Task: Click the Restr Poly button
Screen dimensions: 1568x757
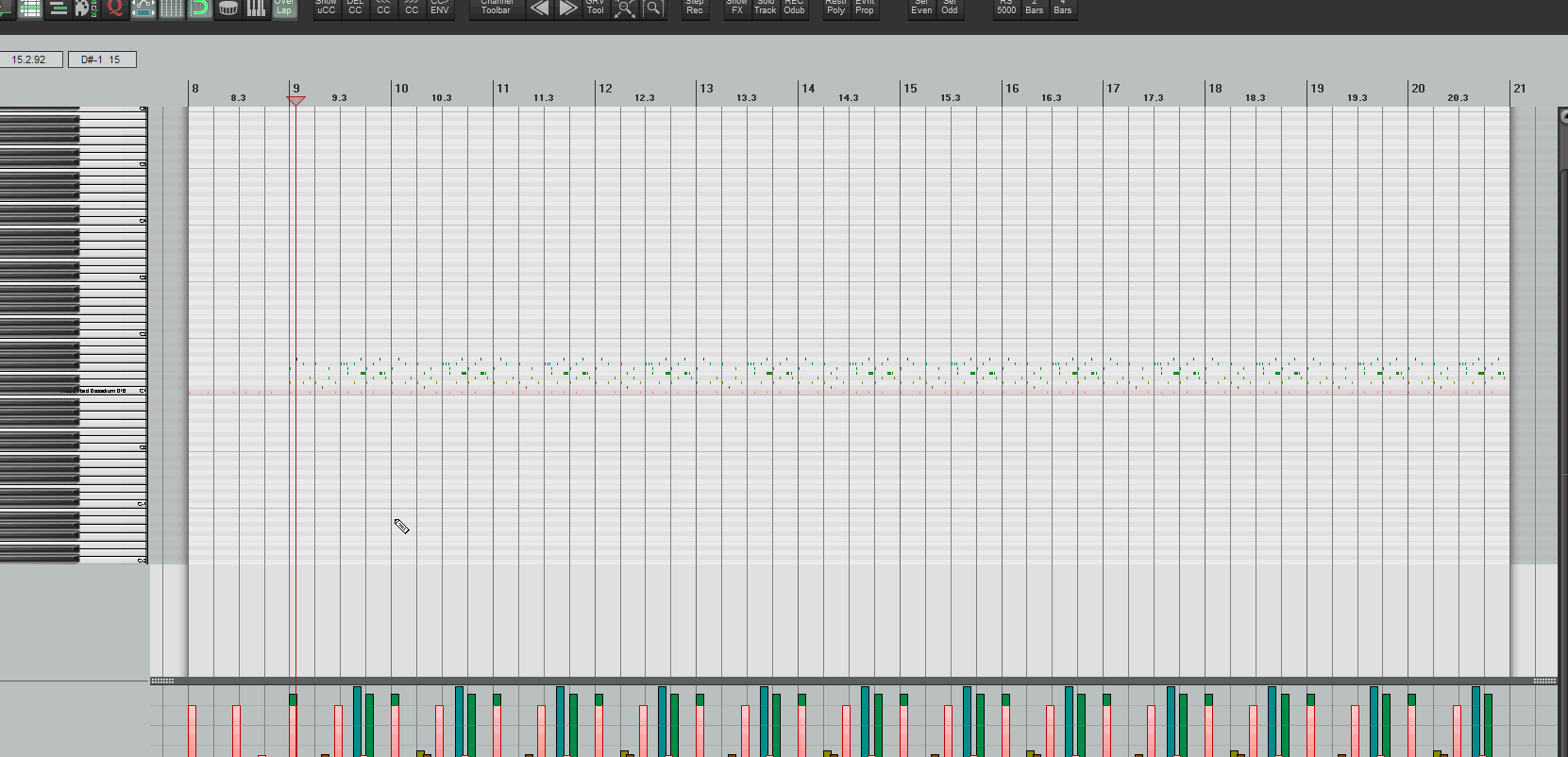Action: coord(836,8)
